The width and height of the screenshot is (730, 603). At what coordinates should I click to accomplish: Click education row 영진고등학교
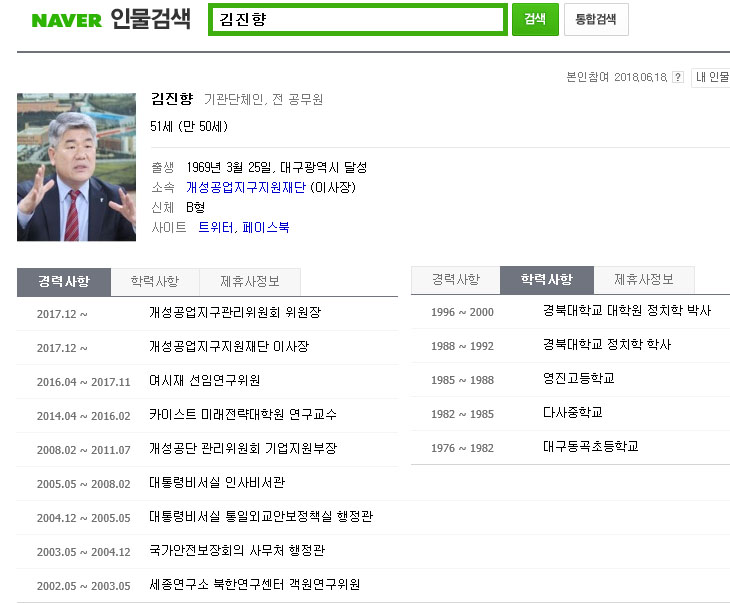click(x=570, y=379)
